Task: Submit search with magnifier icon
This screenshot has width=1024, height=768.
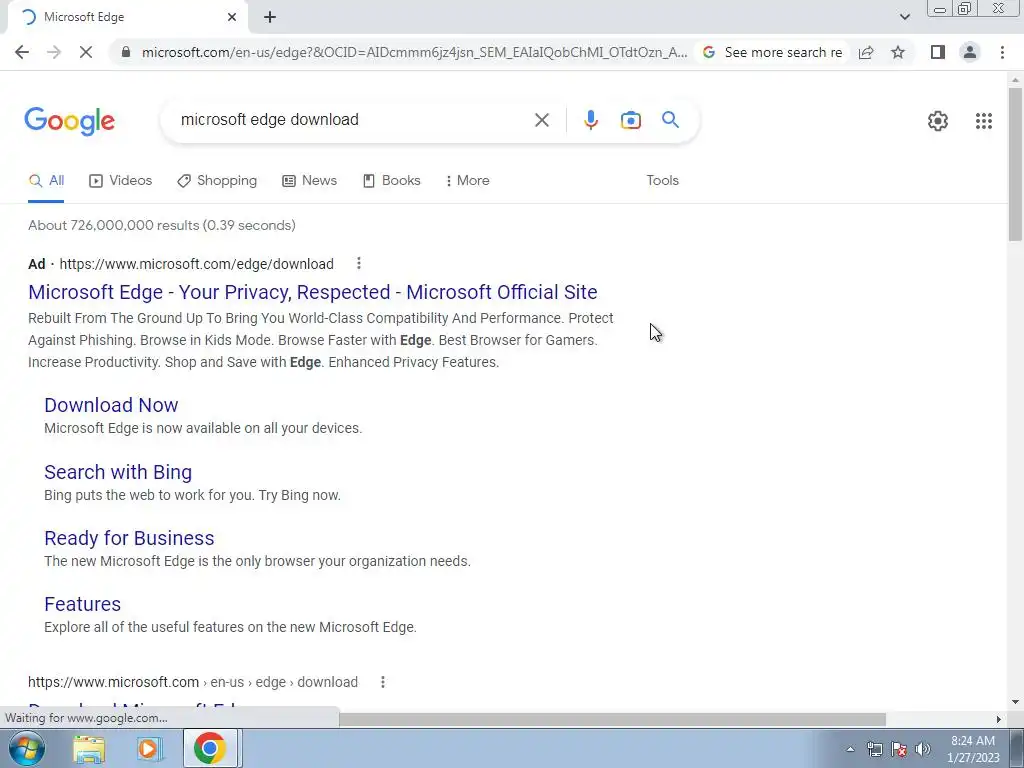Action: pos(670,120)
